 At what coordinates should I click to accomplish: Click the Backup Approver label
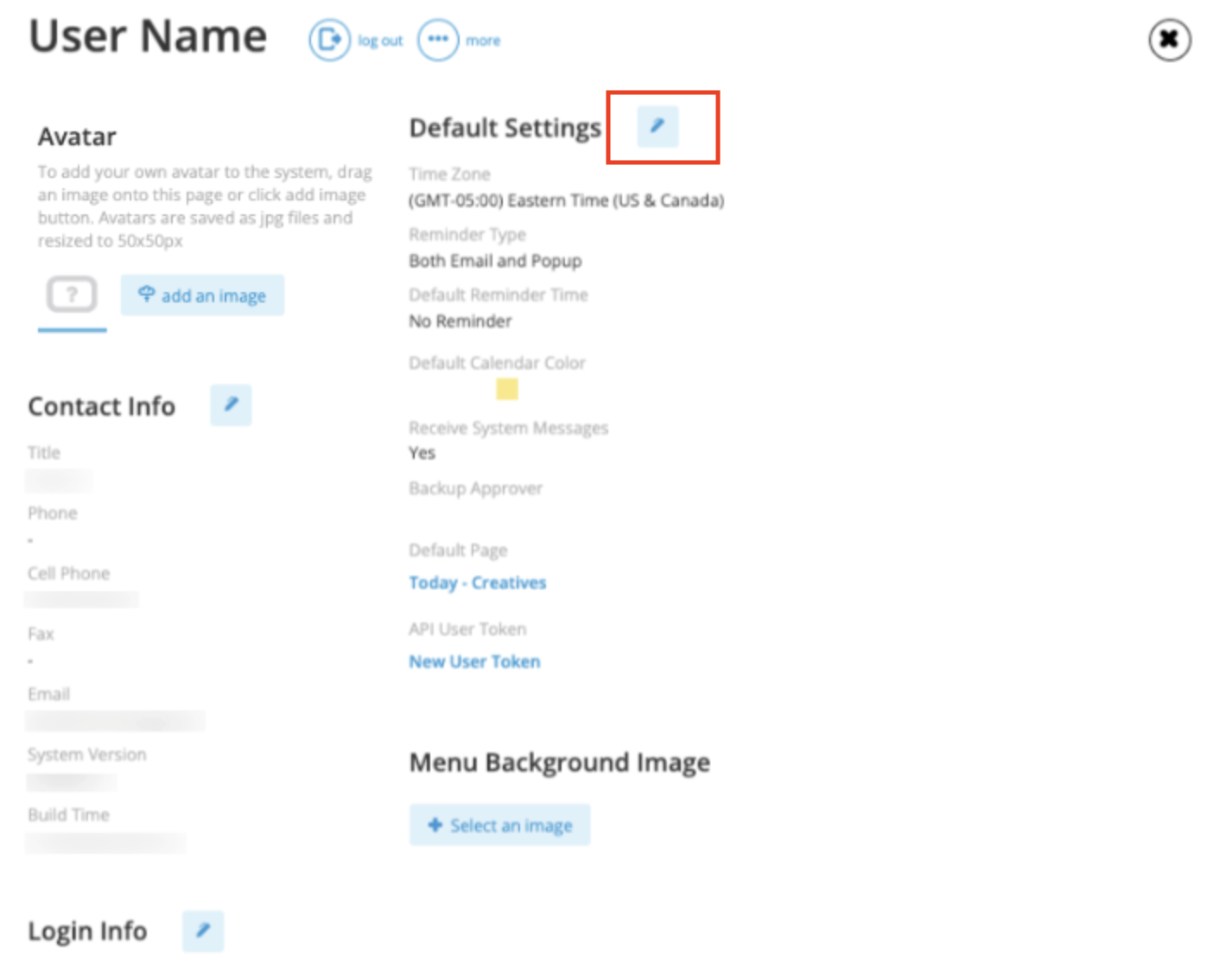coord(475,489)
